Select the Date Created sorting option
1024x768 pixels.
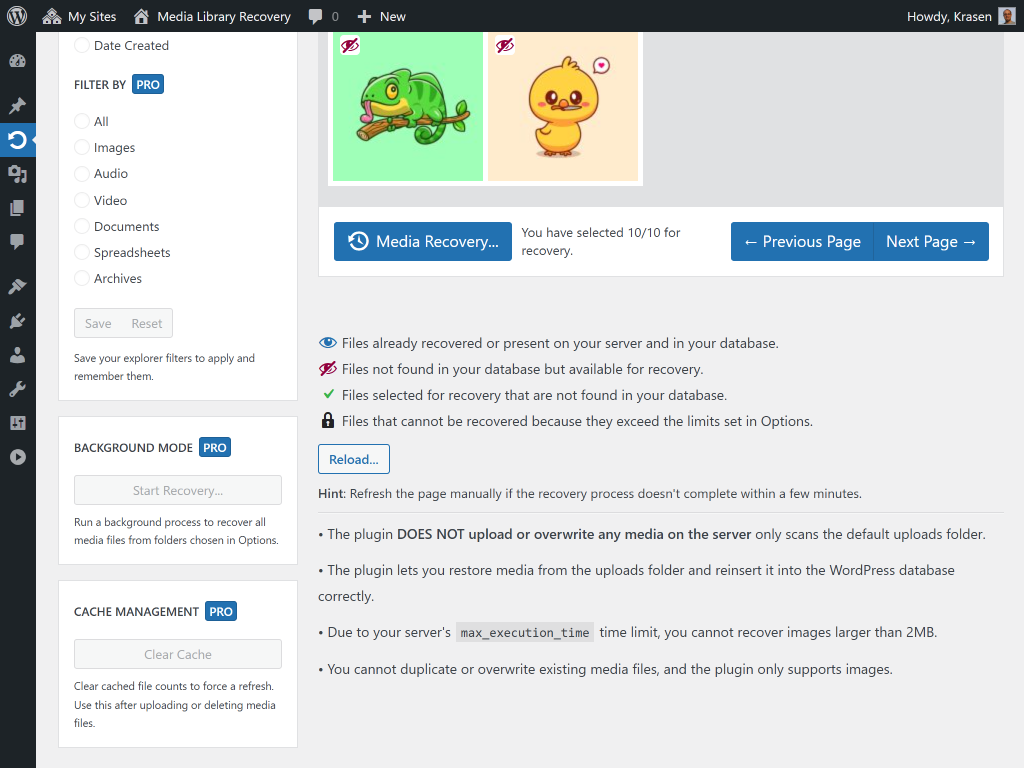81,45
